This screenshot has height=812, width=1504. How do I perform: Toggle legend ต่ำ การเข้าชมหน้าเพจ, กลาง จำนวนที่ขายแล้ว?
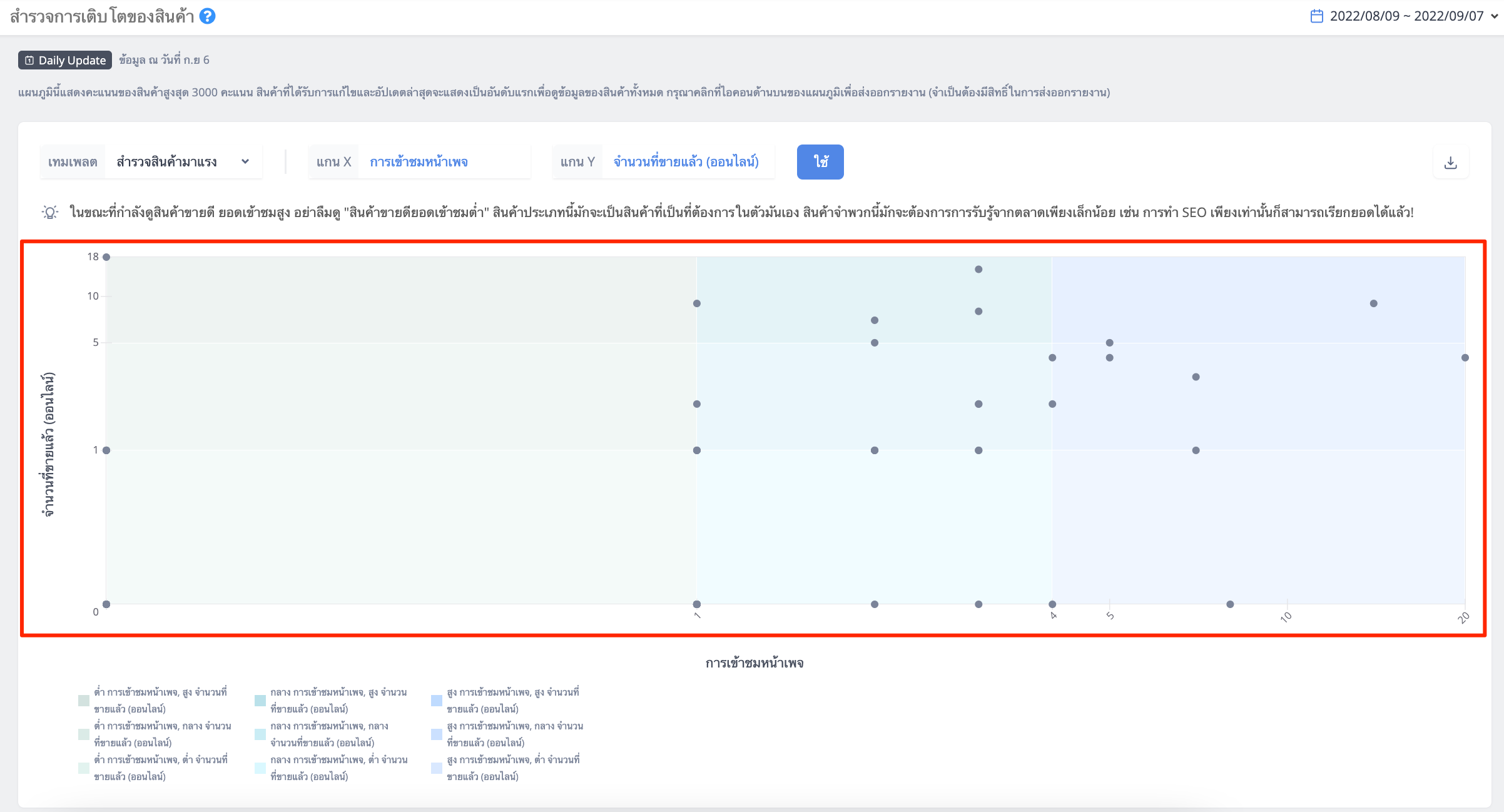click(155, 734)
